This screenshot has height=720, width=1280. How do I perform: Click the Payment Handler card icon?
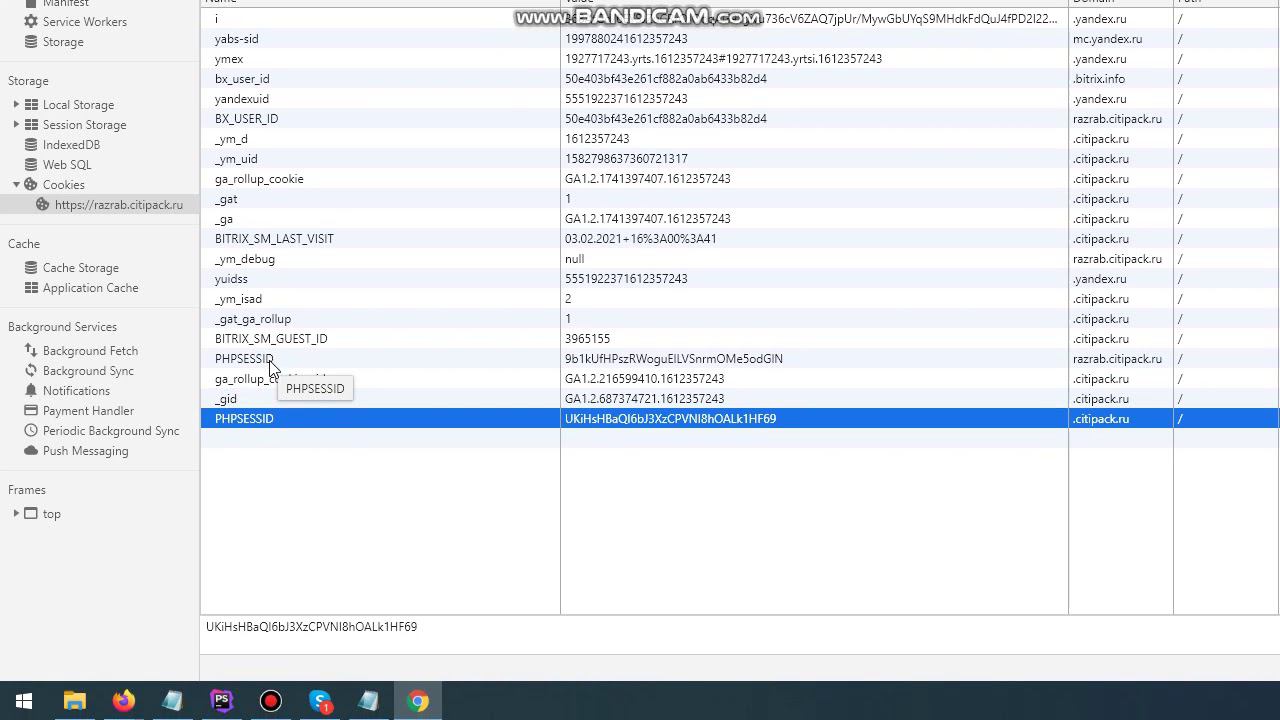(x=31, y=410)
